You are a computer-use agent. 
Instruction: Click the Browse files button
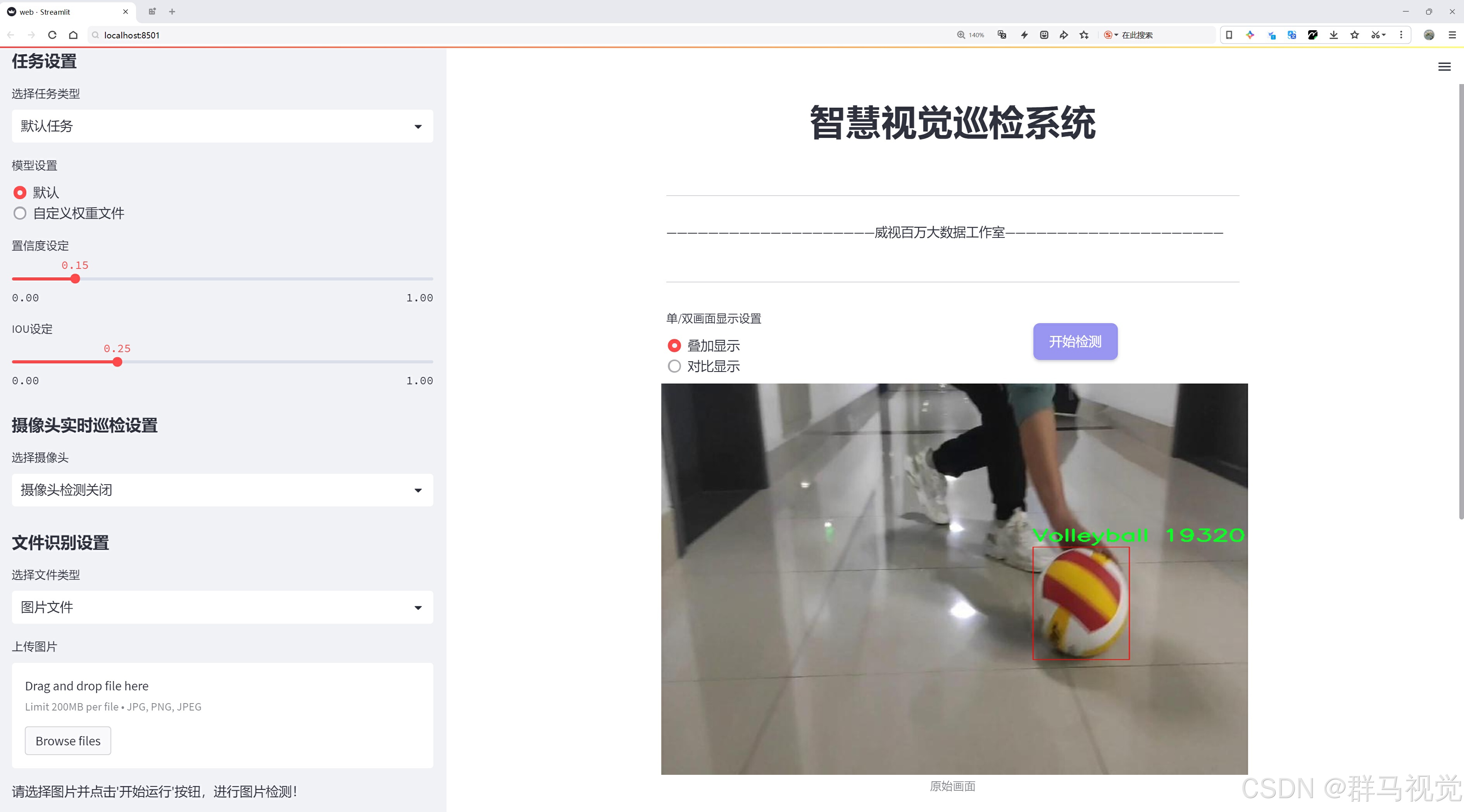(67, 741)
